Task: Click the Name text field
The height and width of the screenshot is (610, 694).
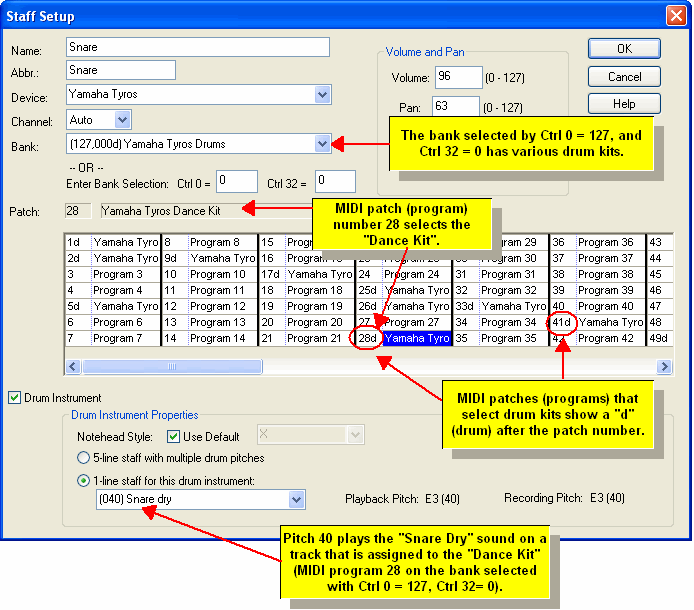Action: (197, 47)
